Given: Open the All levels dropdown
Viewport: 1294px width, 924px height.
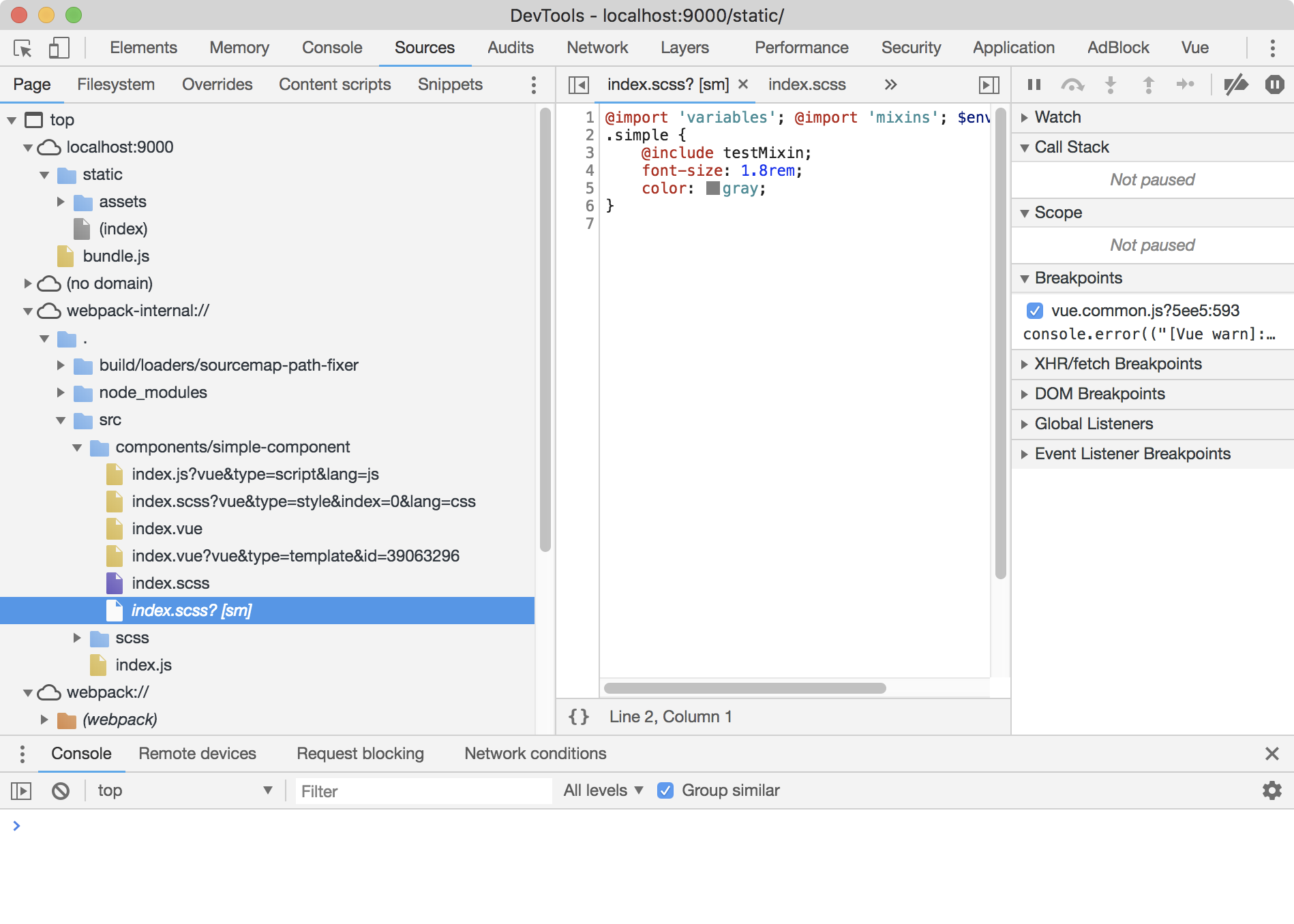Looking at the screenshot, I should coord(603,790).
